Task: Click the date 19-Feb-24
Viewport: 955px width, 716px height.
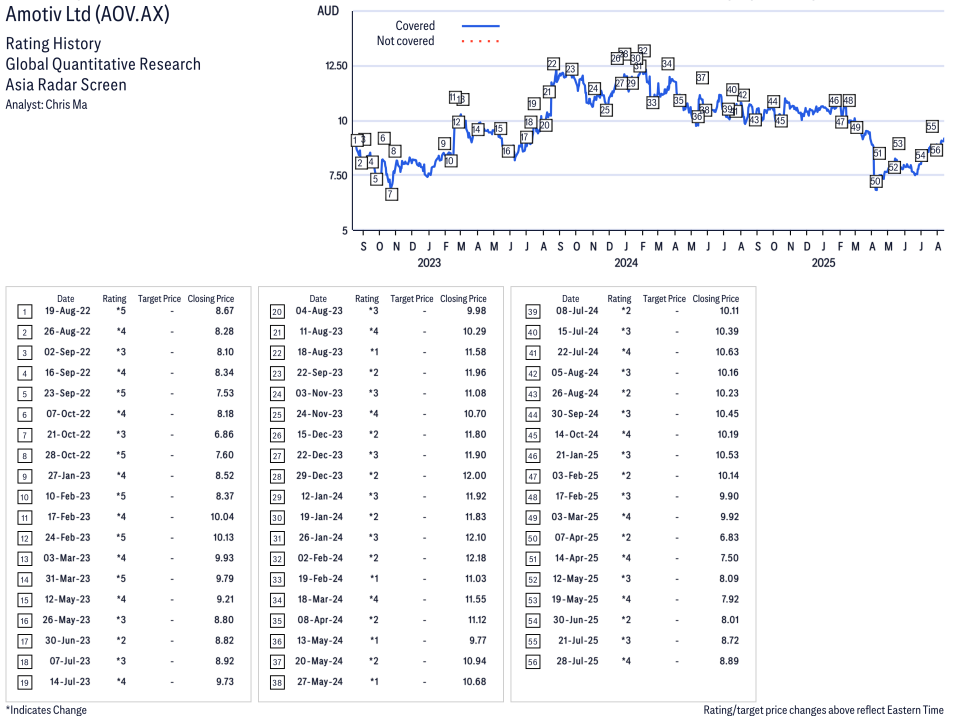Action: [320, 578]
